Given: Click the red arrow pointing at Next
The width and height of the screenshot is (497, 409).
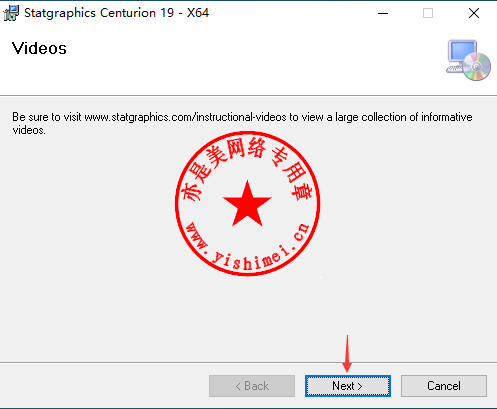Looking at the screenshot, I should 347,354.
